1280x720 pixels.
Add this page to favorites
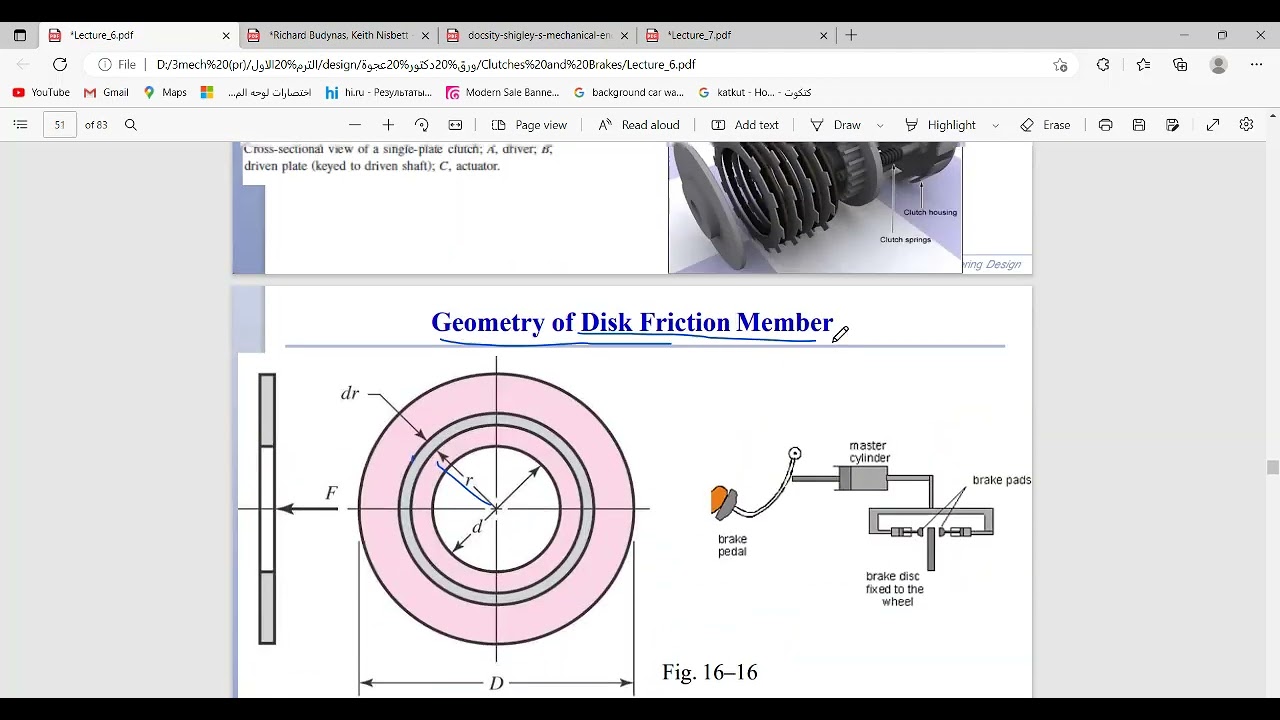coord(1060,64)
